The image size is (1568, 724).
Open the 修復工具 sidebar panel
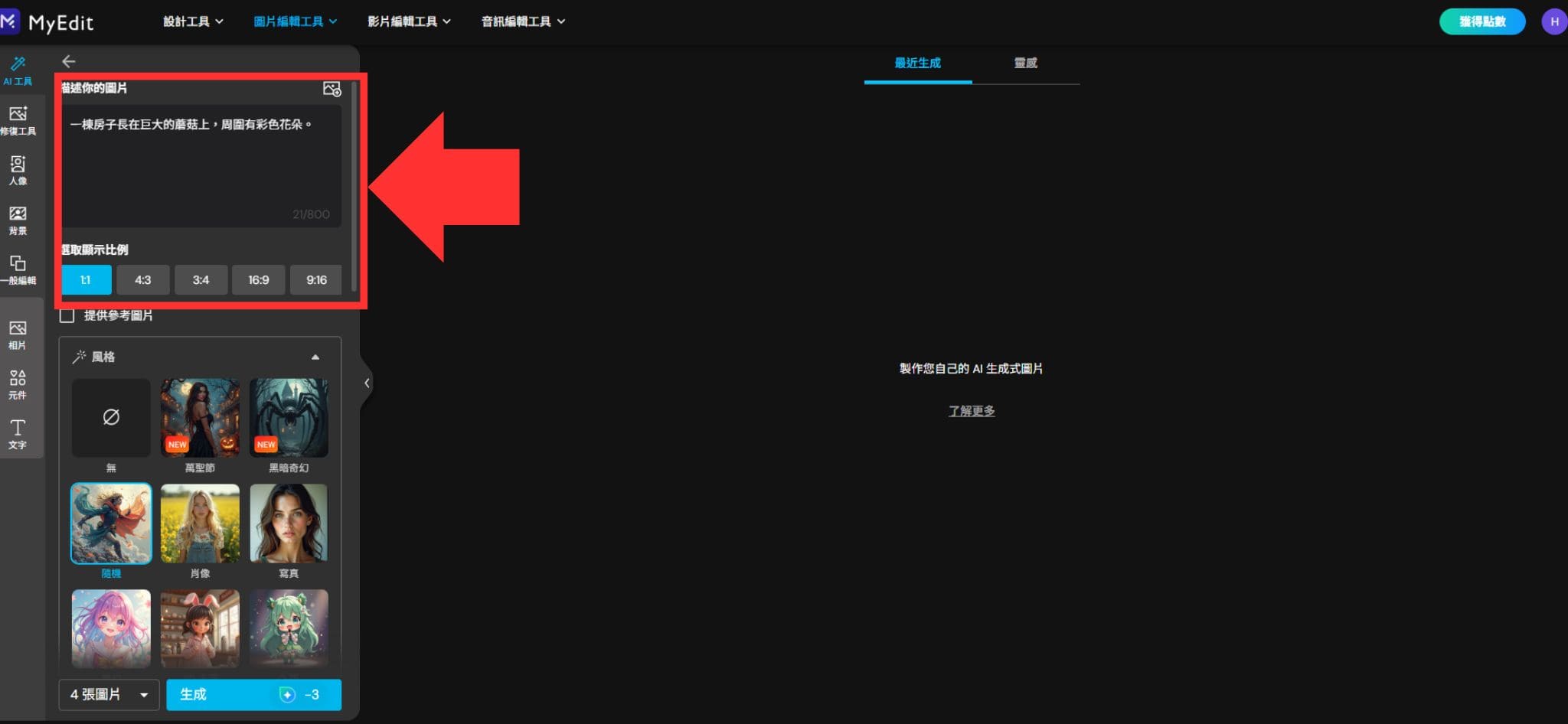(x=18, y=120)
